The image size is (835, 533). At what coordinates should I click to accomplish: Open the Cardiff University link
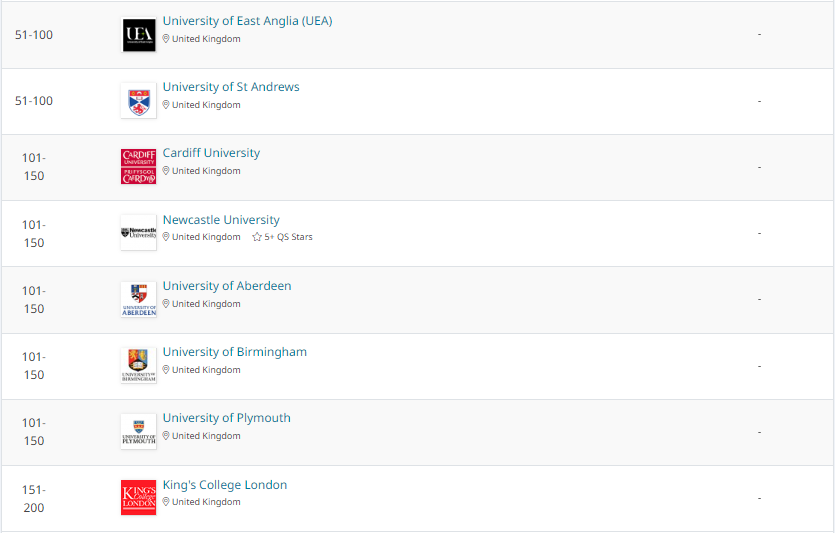tap(211, 153)
